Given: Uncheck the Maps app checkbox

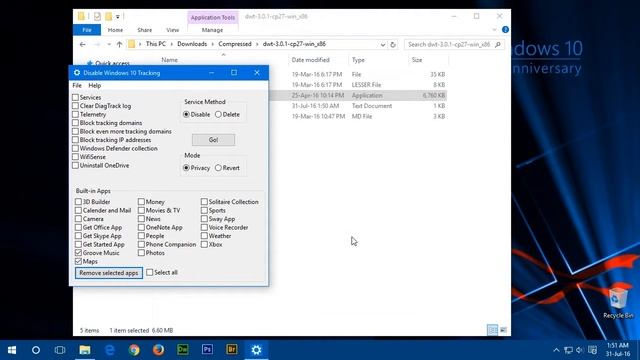Looking at the screenshot, I should point(78,261).
